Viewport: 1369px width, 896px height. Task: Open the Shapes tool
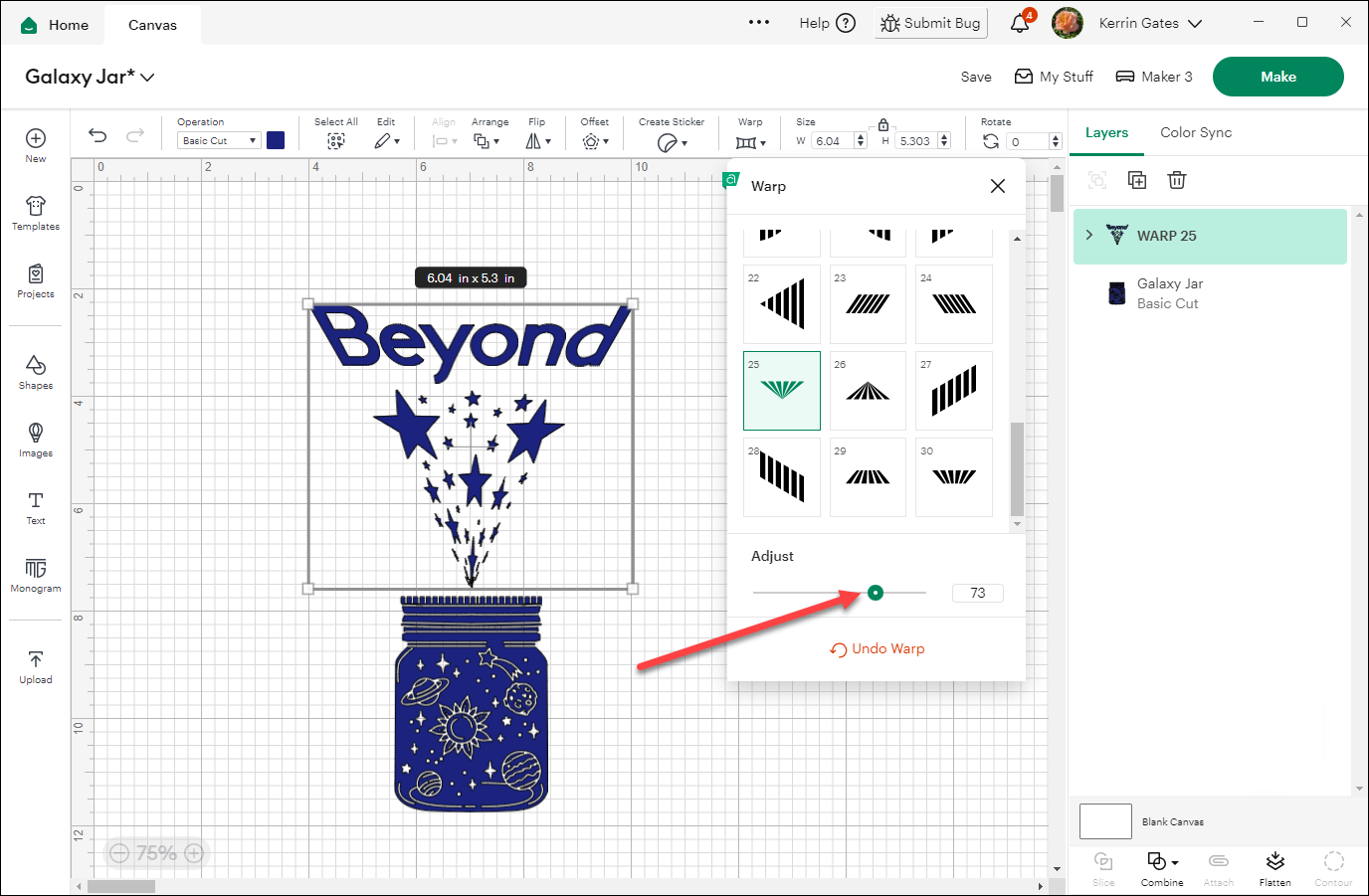pos(36,371)
